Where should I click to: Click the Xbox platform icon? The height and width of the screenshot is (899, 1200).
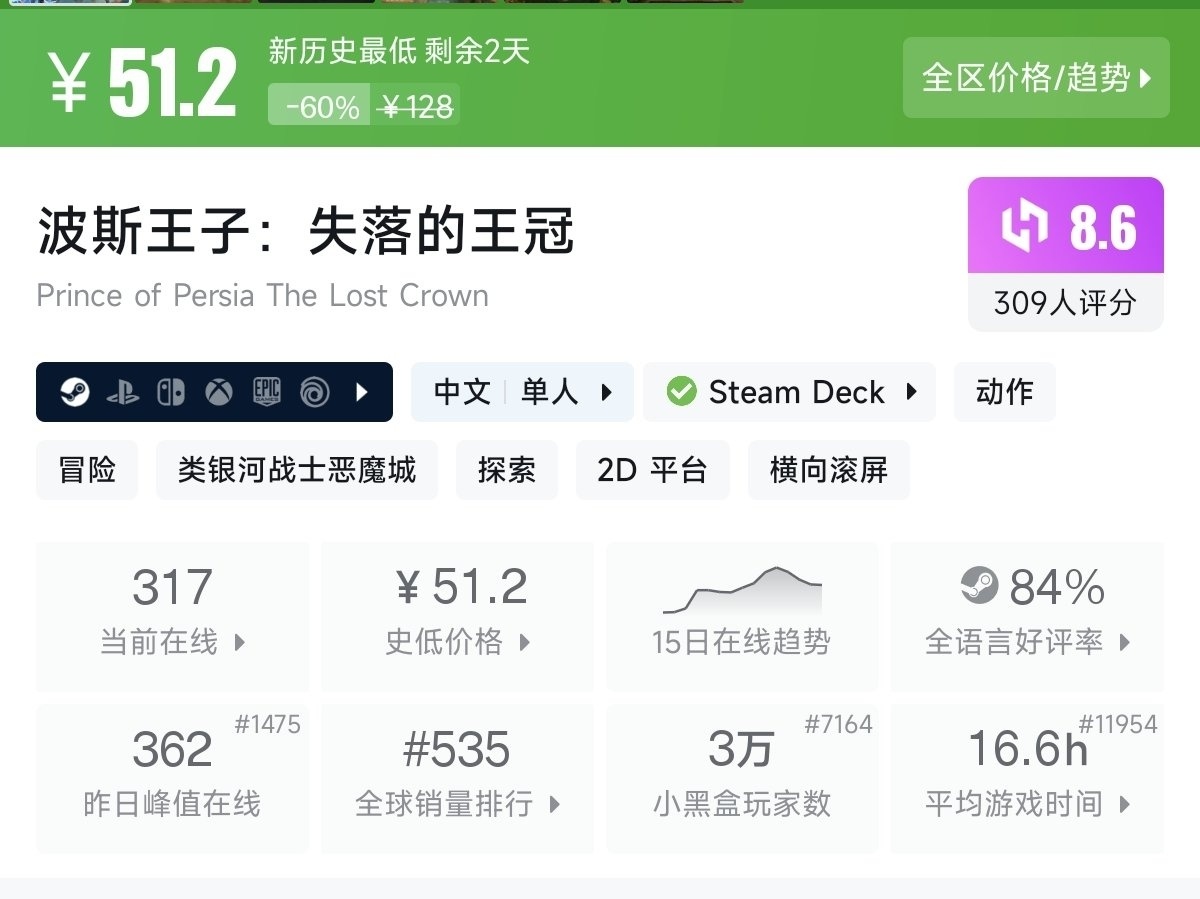click(x=219, y=392)
